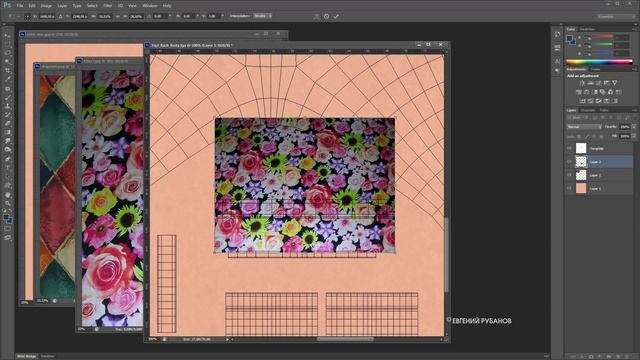The image size is (640, 360).
Task: Add a Brightness/Contrast adjustment
Action: 582,83
